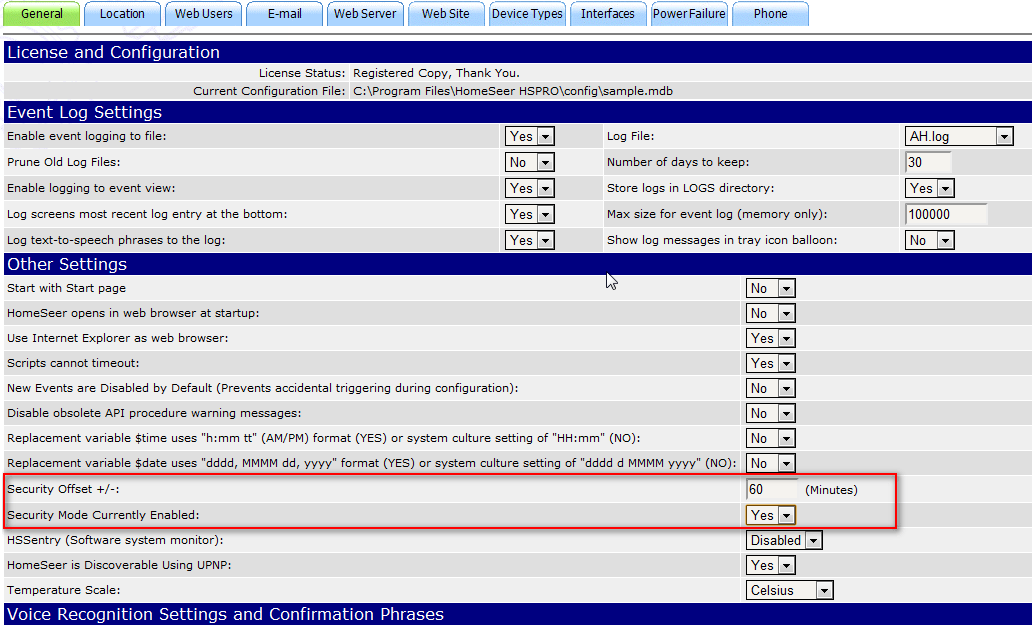Change the $date replacement variable format dropdown
The height and width of the screenshot is (626, 1032).
771,463
